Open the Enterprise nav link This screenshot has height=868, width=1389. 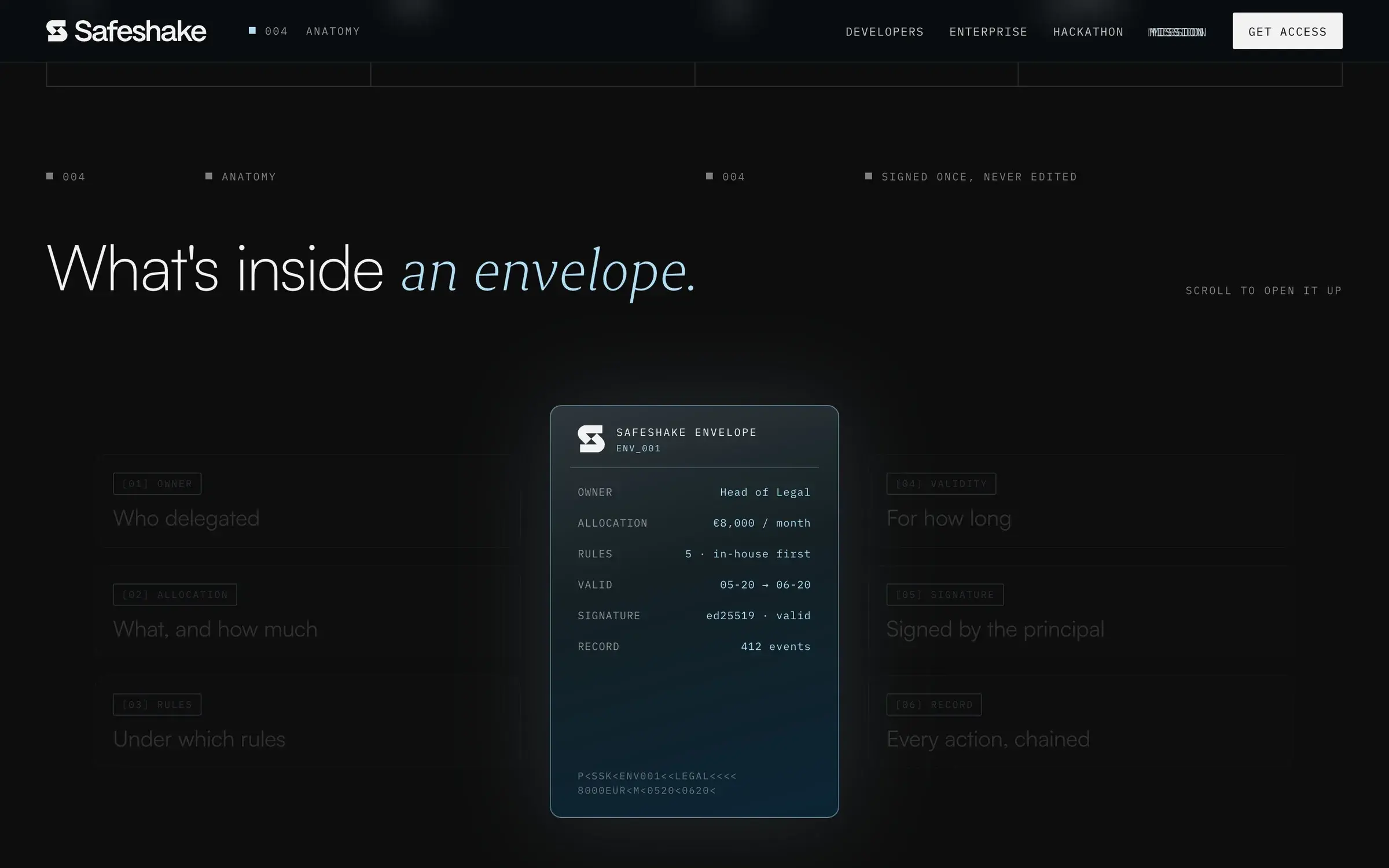[989, 32]
